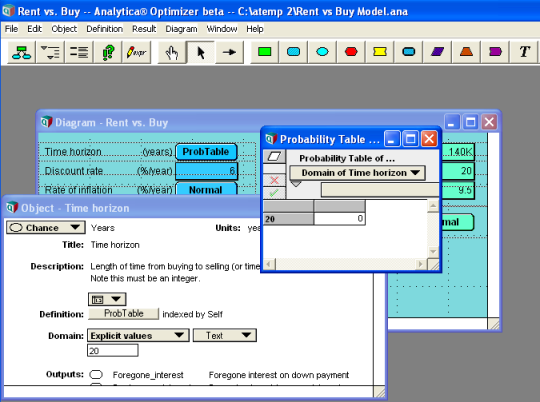Open the Window menu

pyautogui.click(x=222, y=29)
